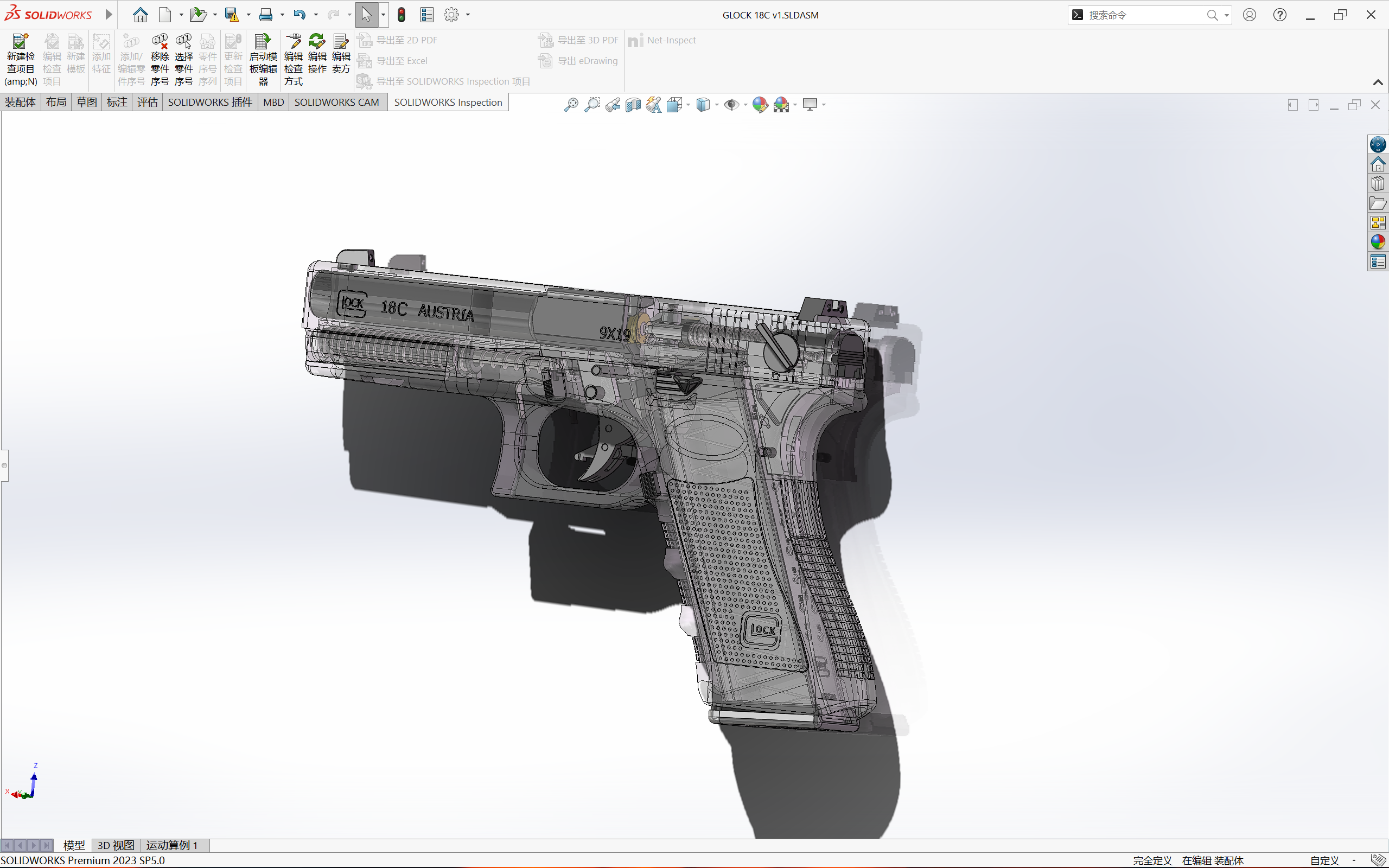Click Remove Balloon (移除零件序号)
Image resolution: width=1389 pixels, height=868 pixels.
coord(160,60)
